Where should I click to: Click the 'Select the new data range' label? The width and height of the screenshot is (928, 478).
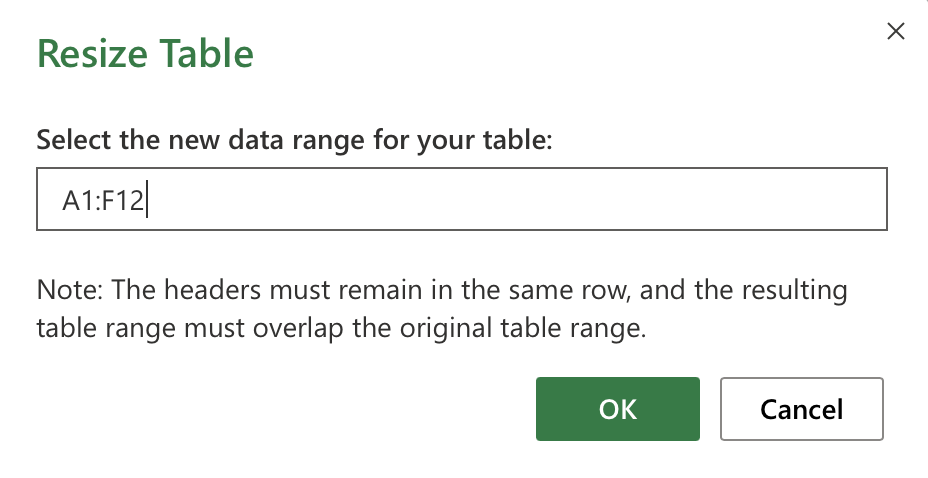pyautogui.click(x=294, y=138)
